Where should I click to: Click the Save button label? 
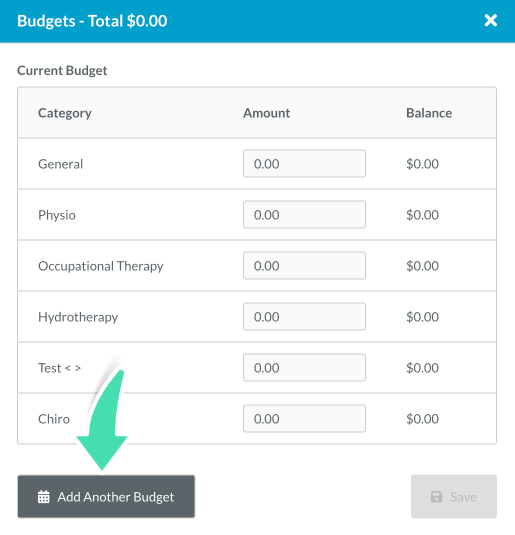[x=463, y=497]
